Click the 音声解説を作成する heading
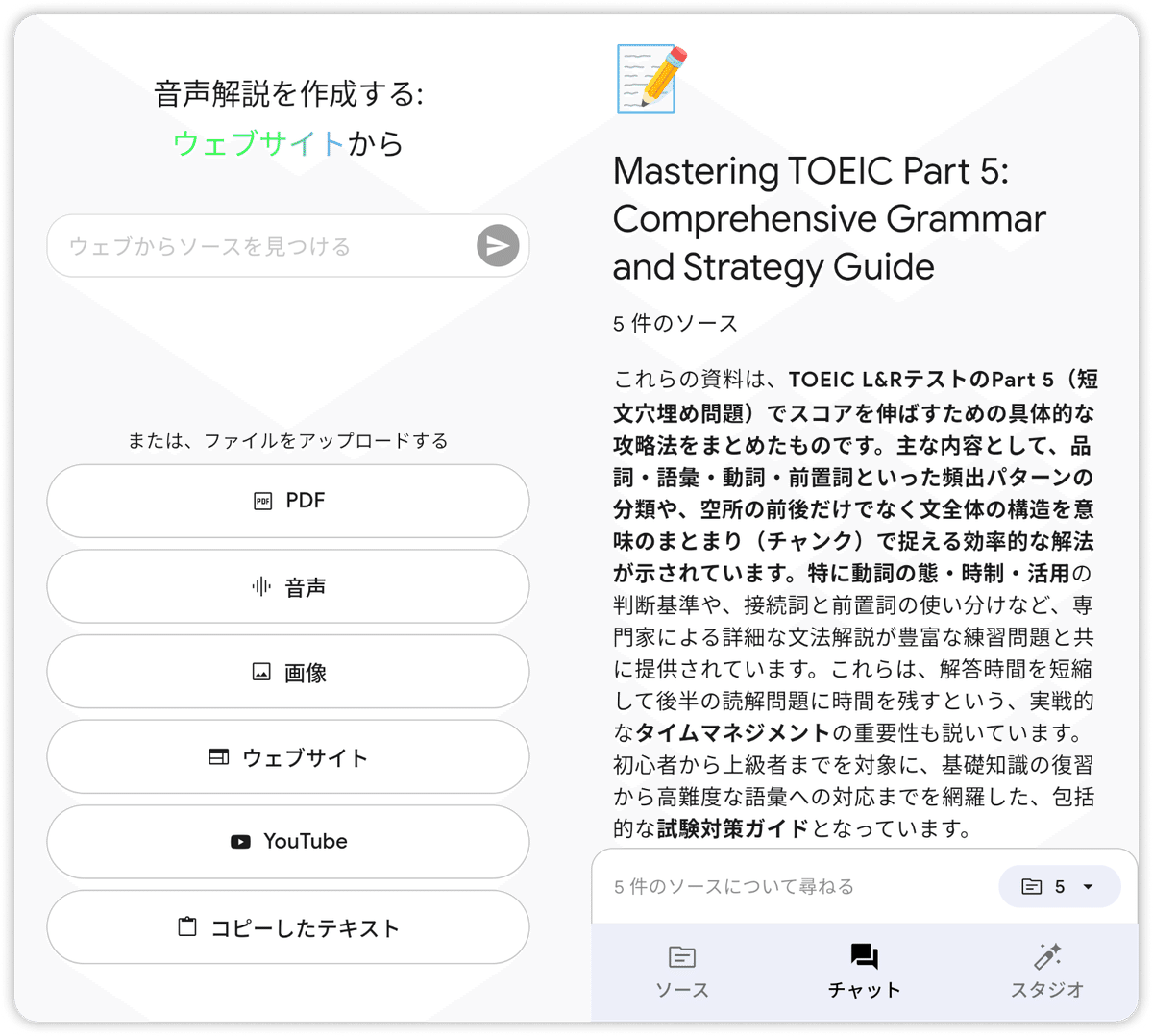 tap(288, 94)
